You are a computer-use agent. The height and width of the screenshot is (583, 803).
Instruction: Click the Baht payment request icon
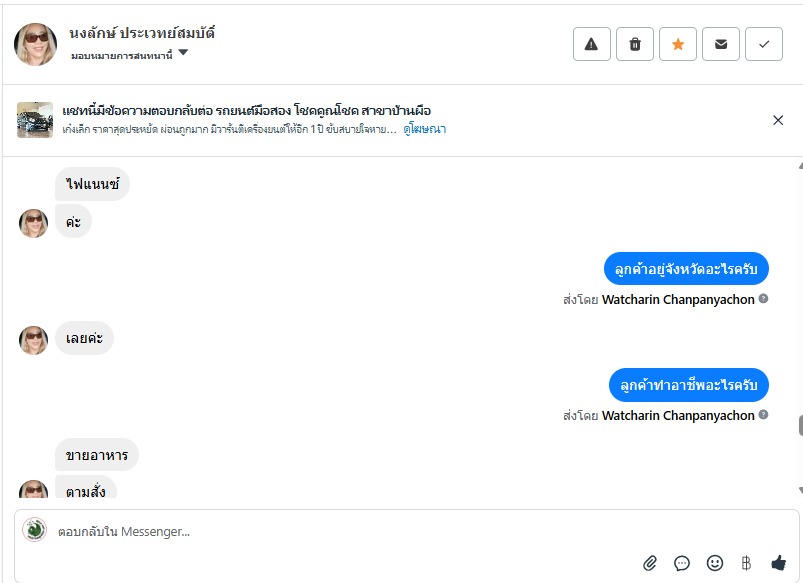click(746, 563)
